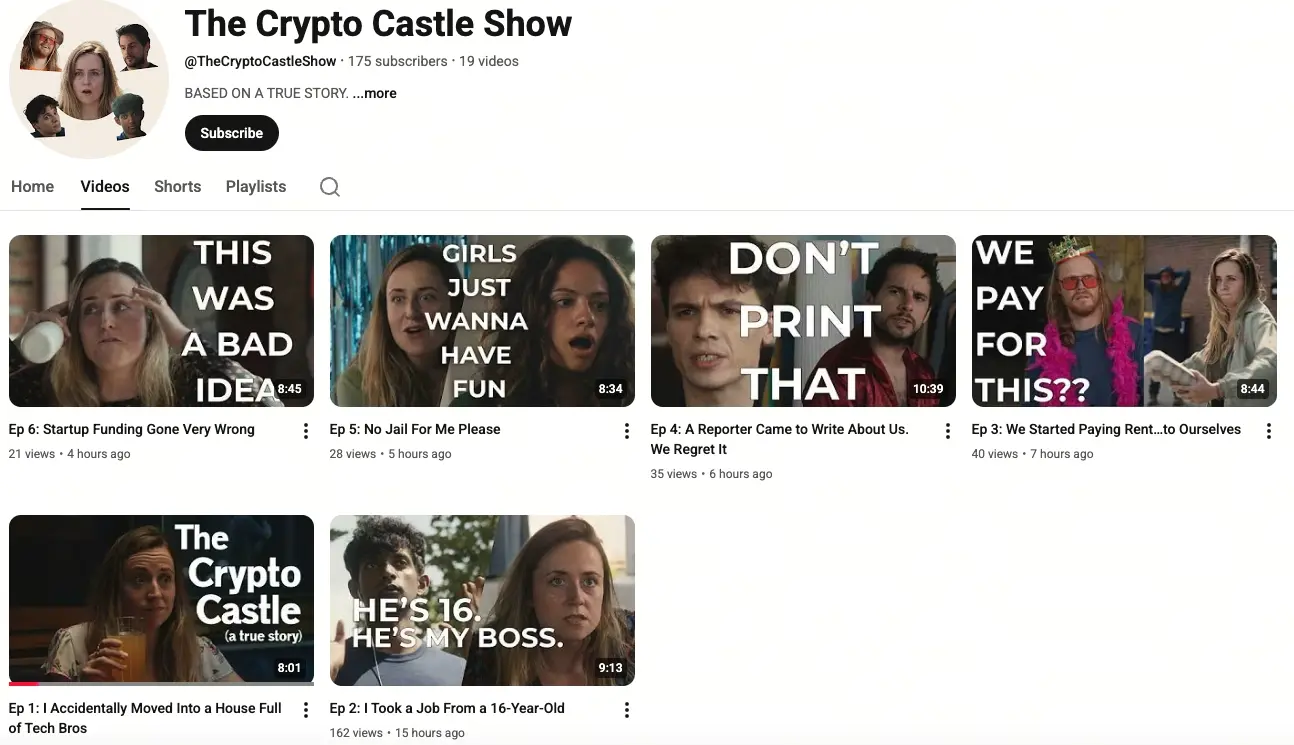Open Ep 5: No Jail For Me Please

(x=482, y=320)
